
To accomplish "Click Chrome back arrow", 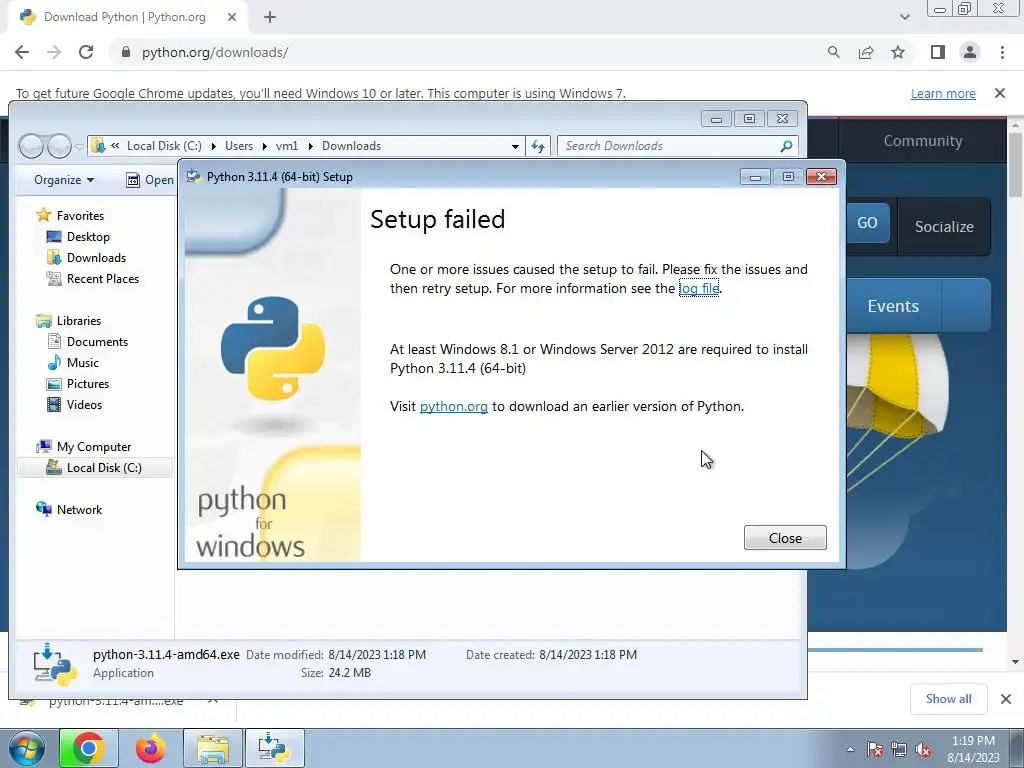I will click(22, 52).
